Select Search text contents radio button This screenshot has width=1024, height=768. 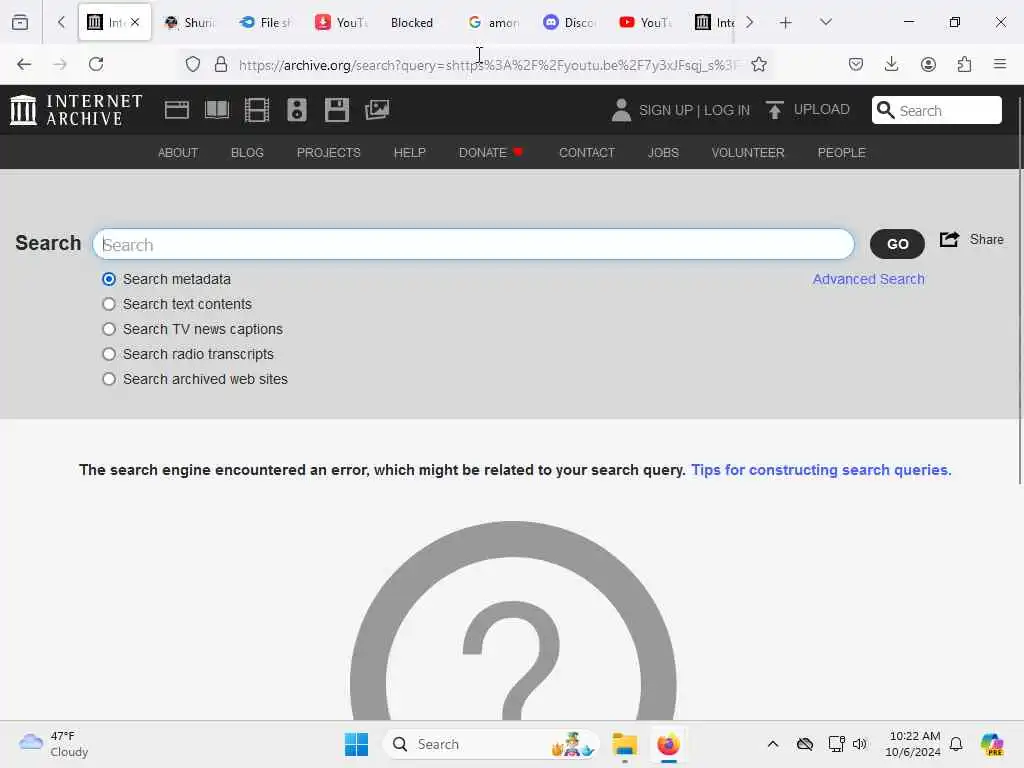point(109,304)
